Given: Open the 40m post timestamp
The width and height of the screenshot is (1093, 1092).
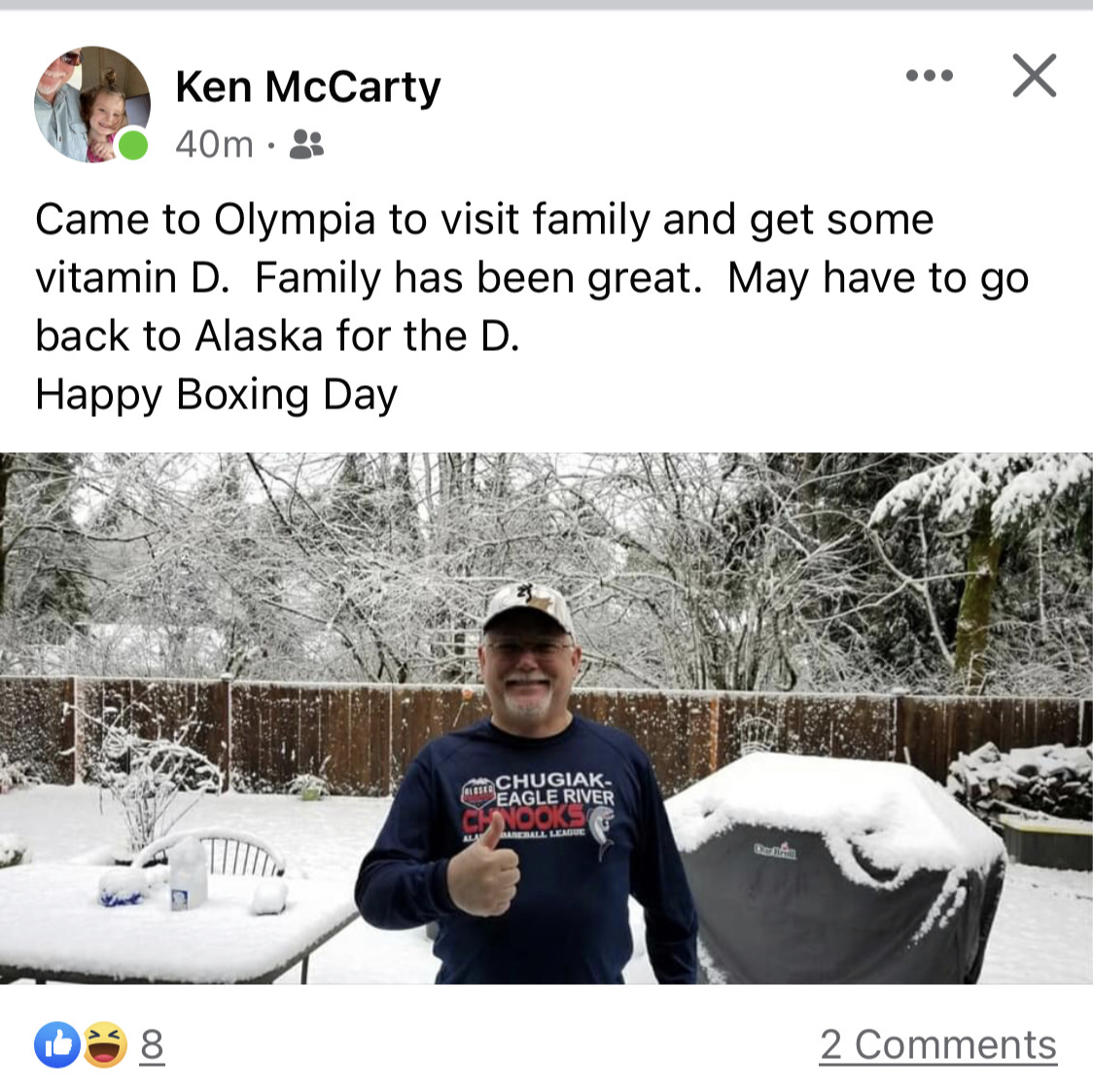Looking at the screenshot, I should click(x=214, y=145).
